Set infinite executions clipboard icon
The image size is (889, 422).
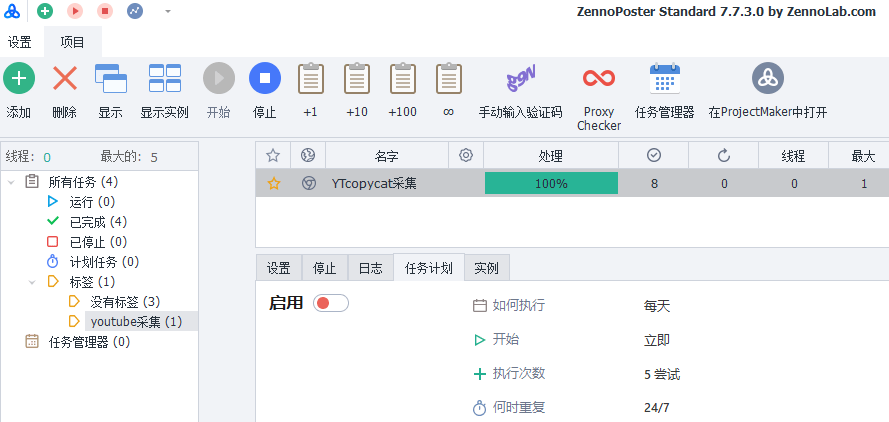[x=448, y=78]
